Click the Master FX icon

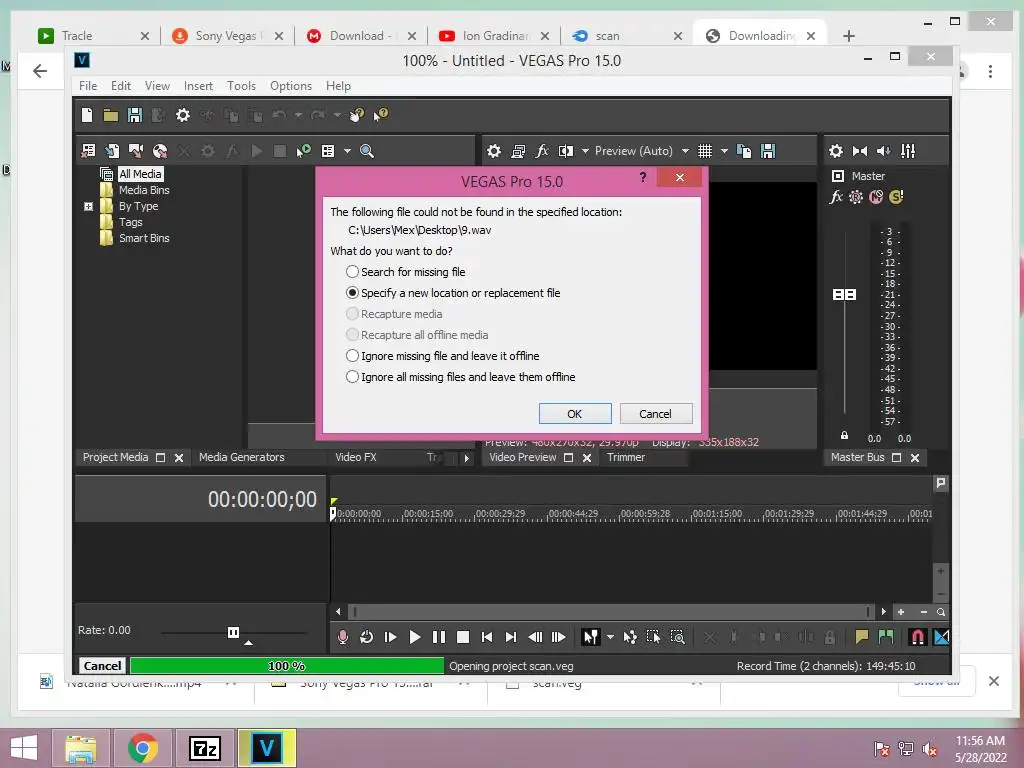836,197
